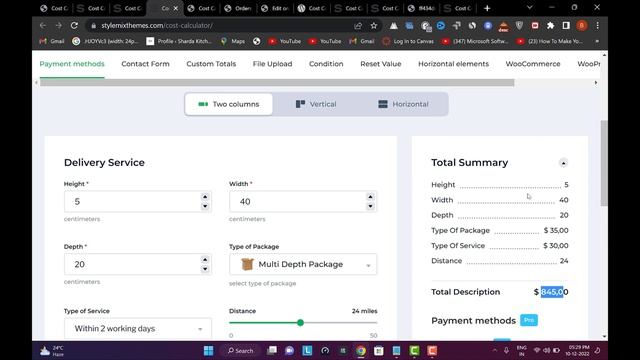
Task: Open Type of Package dropdown
Action: click(x=303, y=264)
